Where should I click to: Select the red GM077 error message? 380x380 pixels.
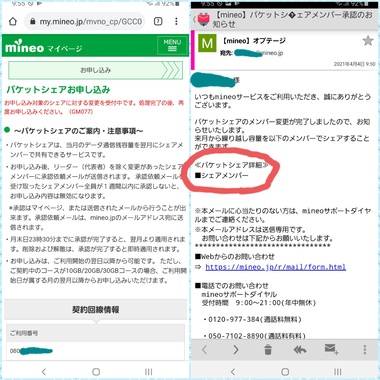(94, 107)
